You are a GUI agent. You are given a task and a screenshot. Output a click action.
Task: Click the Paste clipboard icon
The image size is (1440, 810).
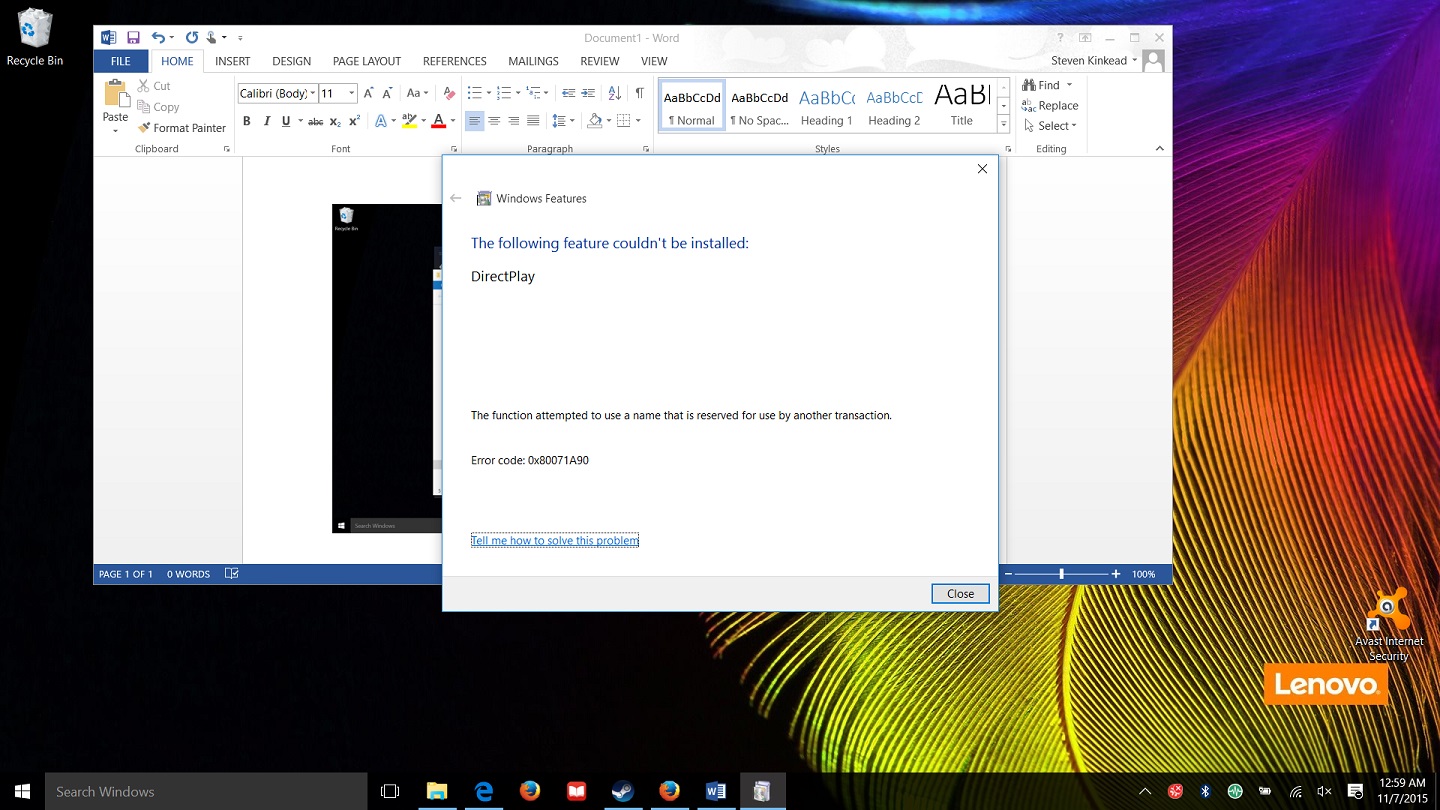click(116, 94)
